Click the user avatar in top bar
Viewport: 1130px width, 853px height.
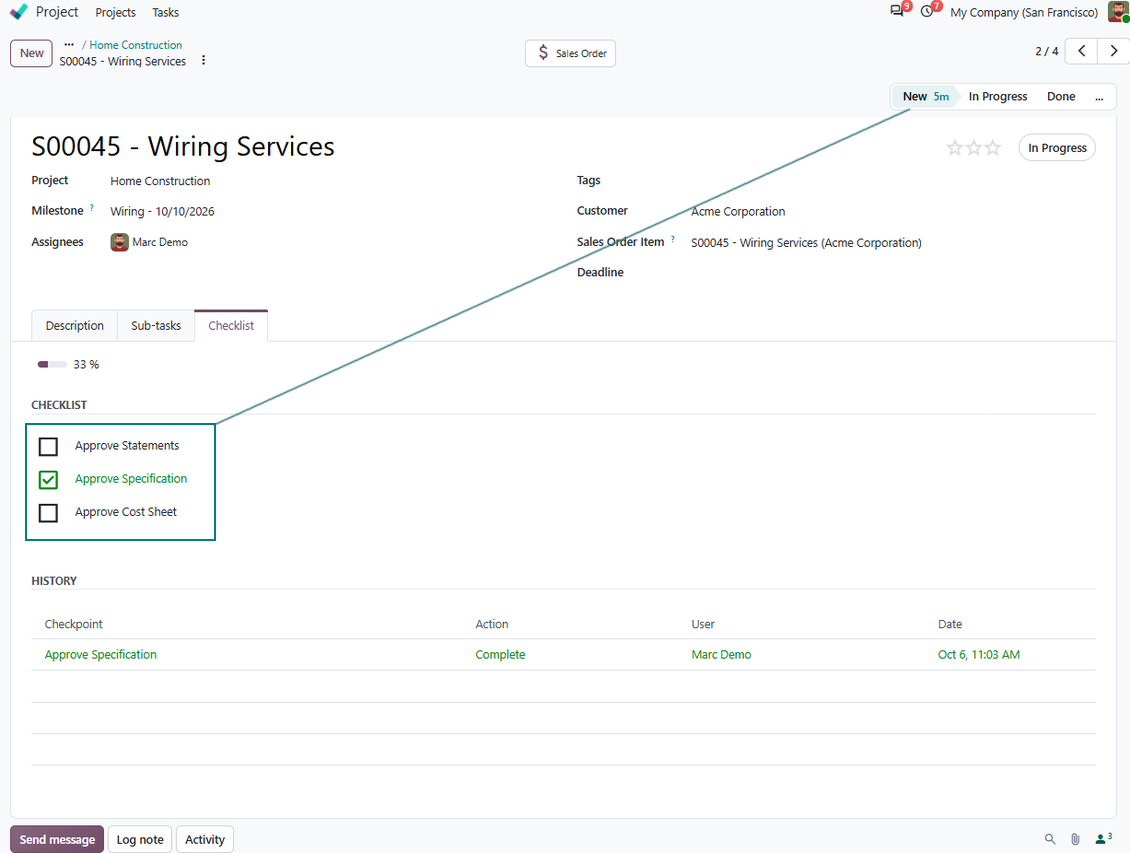click(1118, 12)
